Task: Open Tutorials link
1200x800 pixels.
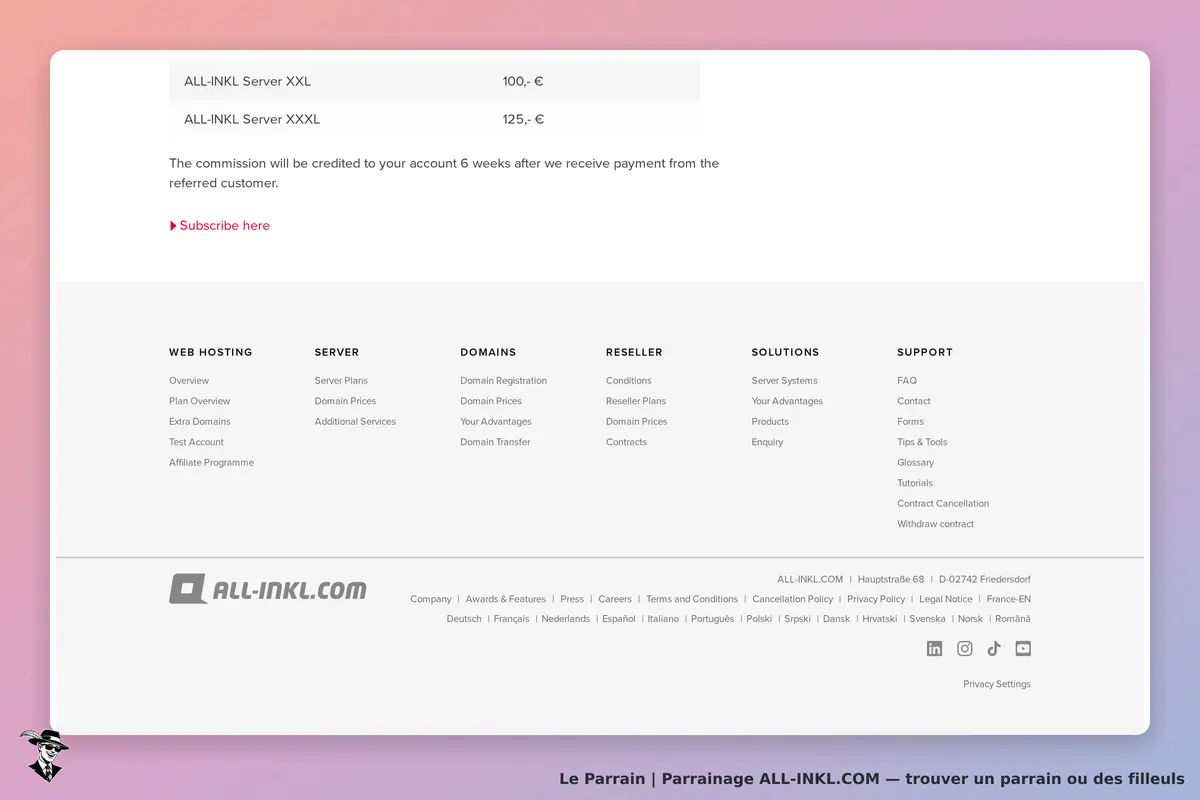Action: [915, 483]
